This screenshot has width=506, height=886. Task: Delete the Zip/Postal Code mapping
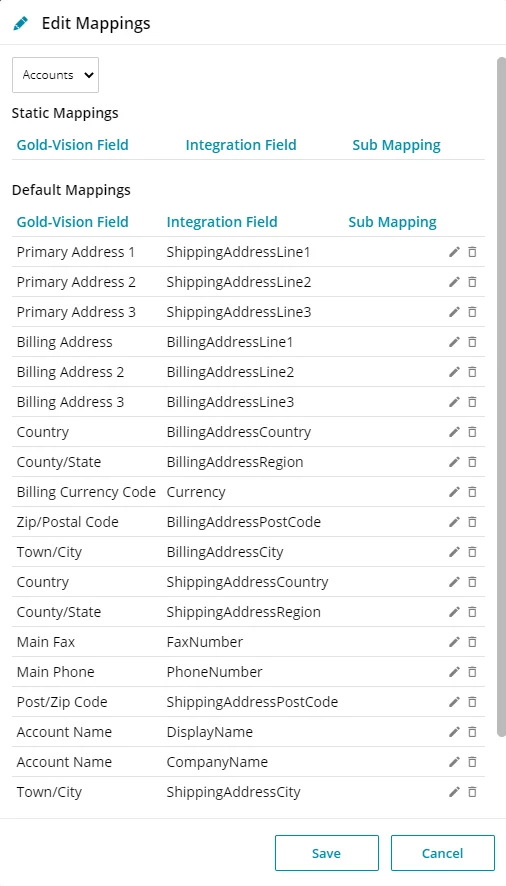[x=472, y=522]
